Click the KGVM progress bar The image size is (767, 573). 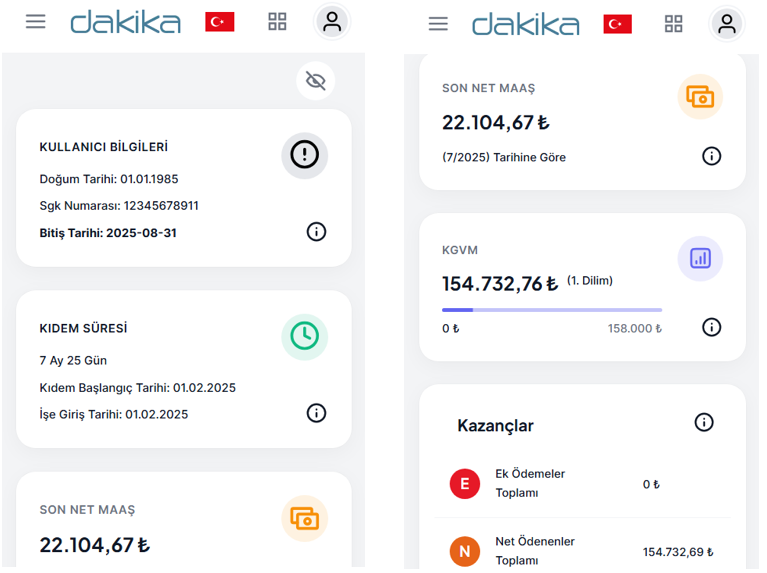pos(552,310)
